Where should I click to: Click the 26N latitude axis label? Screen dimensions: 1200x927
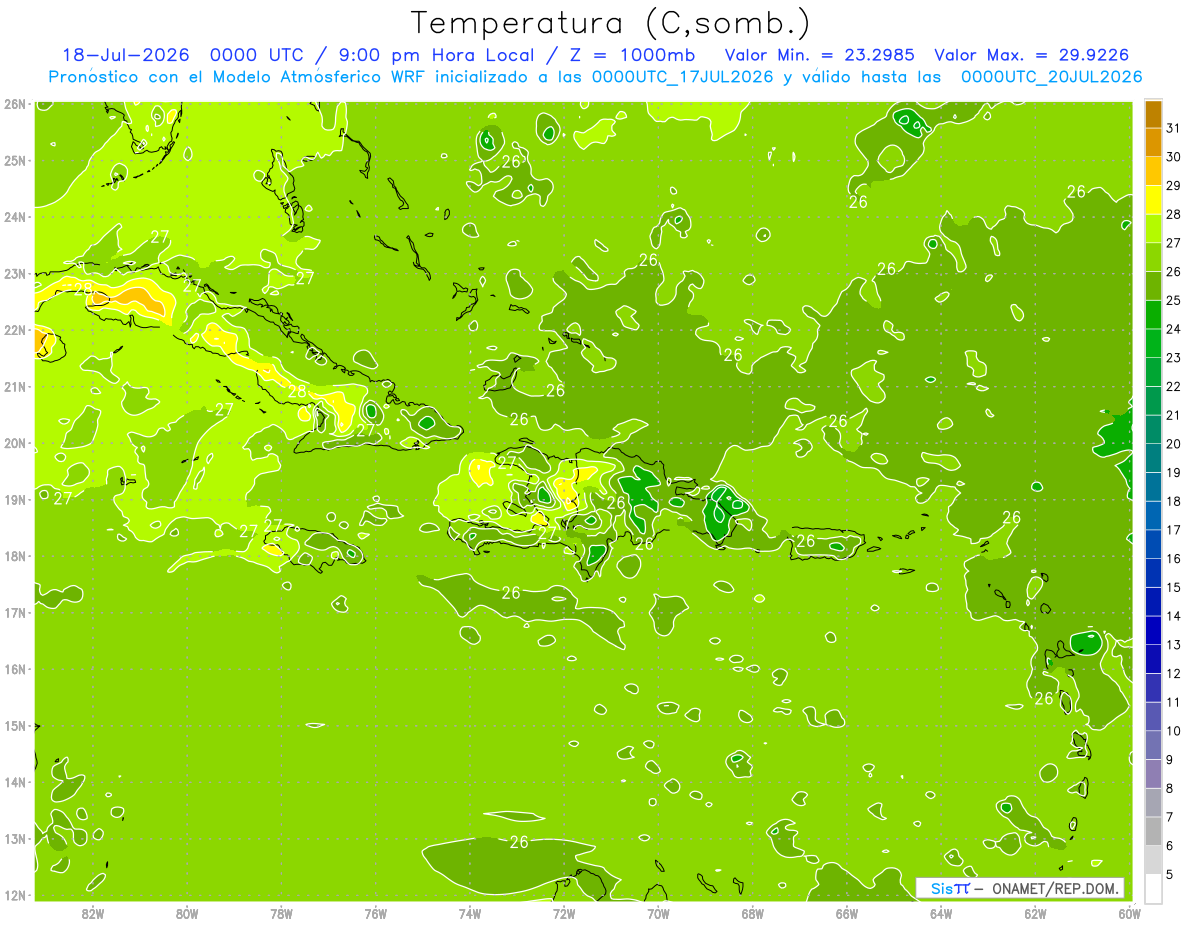click(14, 104)
